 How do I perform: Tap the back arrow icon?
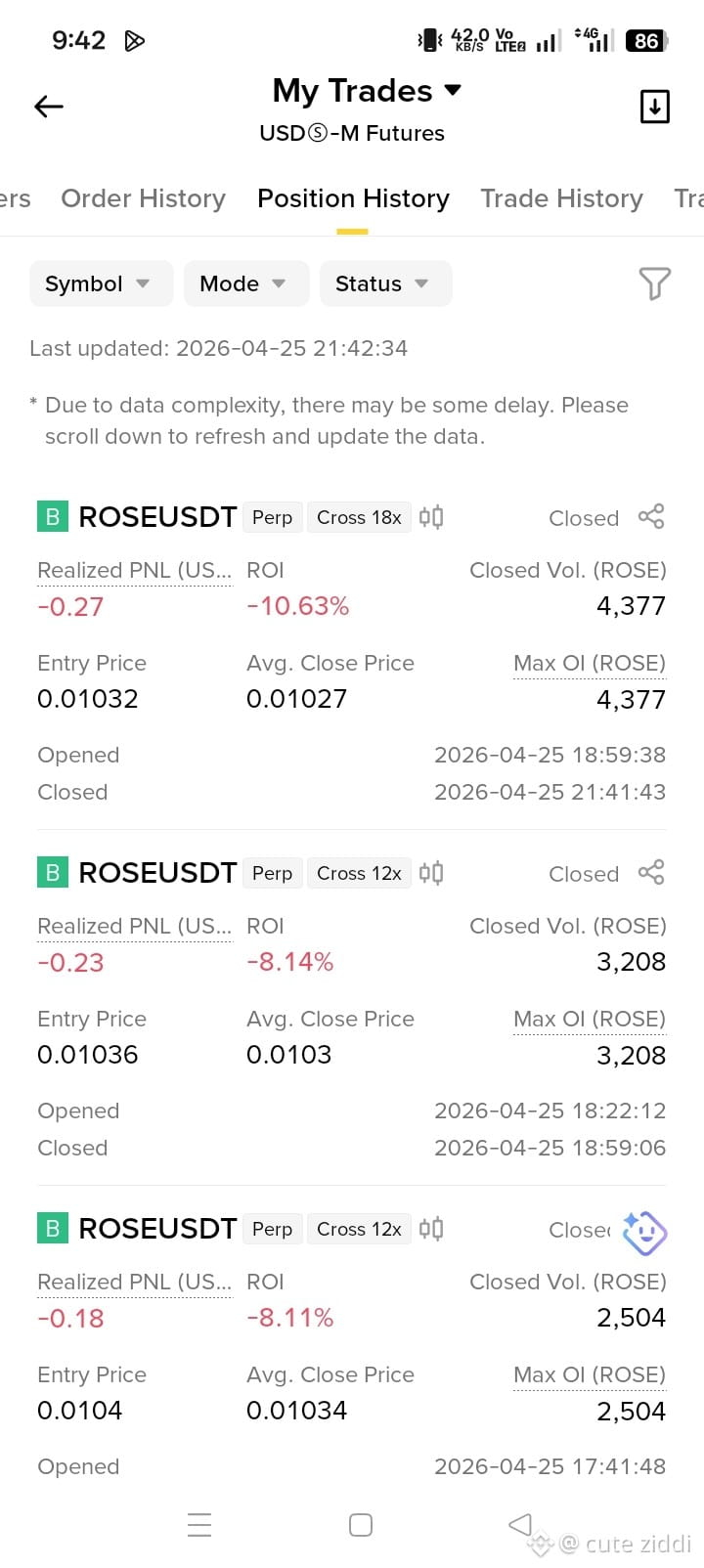click(49, 107)
